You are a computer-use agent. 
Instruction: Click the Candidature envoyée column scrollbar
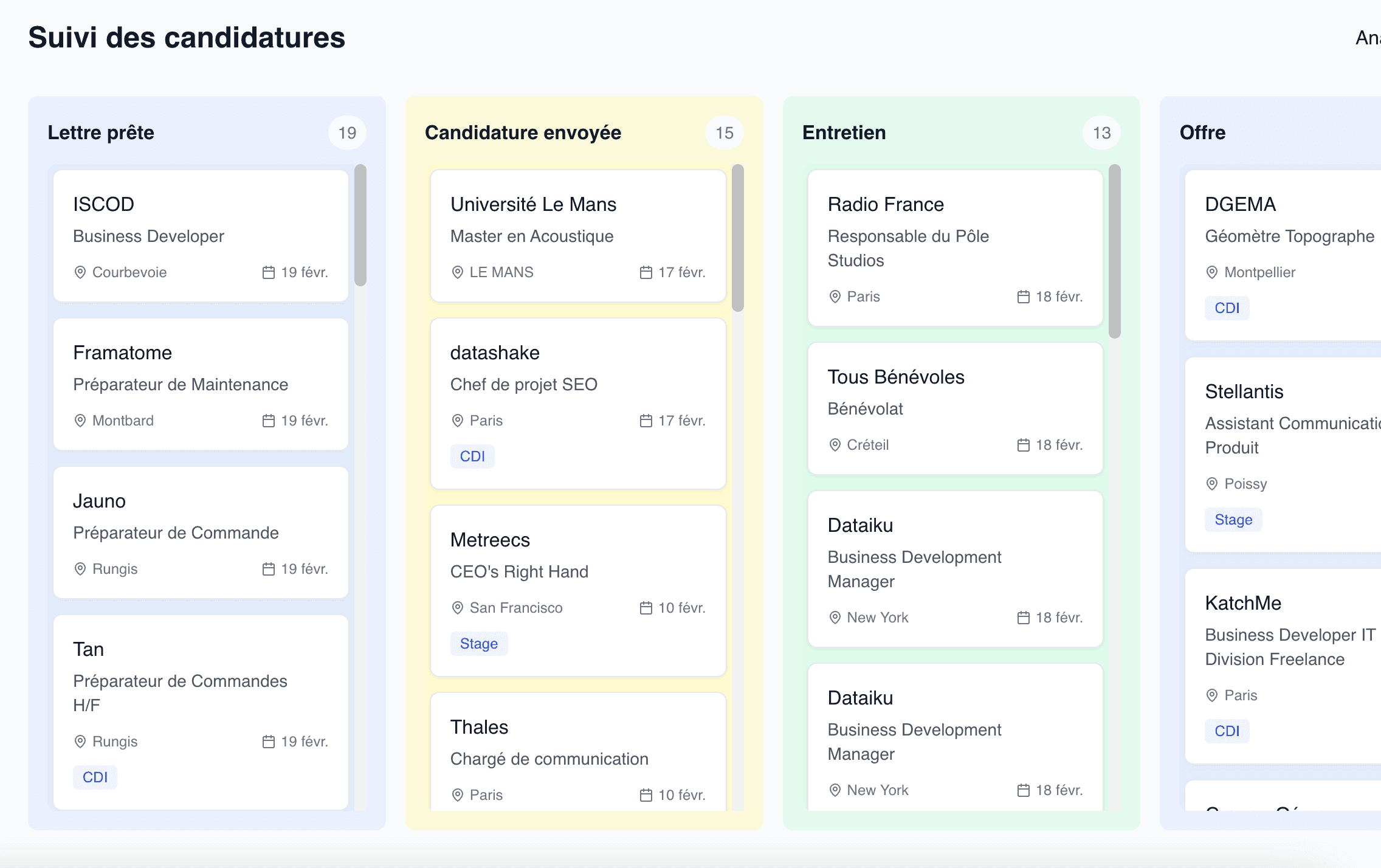click(x=738, y=238)
